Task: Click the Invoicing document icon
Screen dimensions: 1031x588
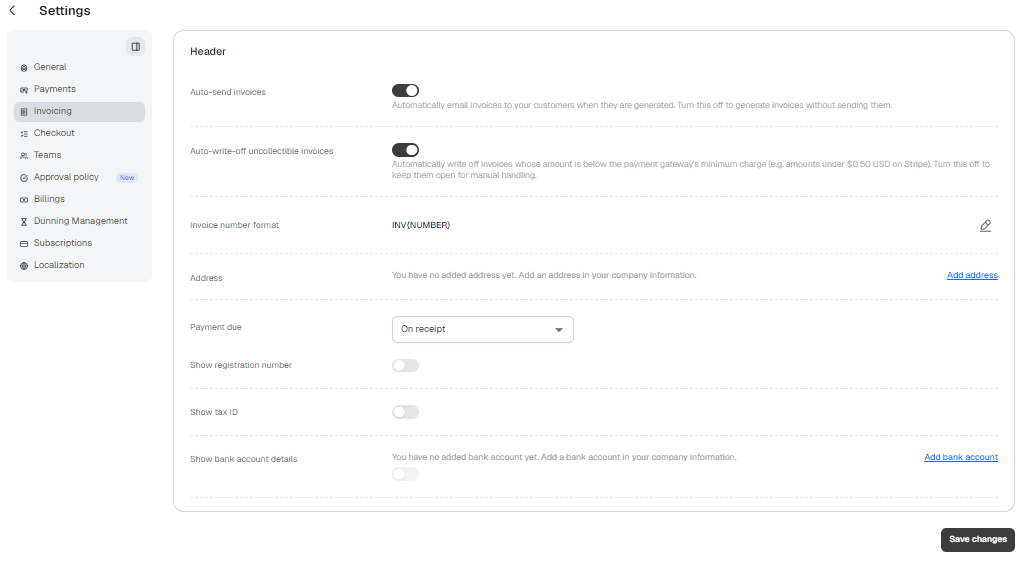Action: (x=24, y=112)
